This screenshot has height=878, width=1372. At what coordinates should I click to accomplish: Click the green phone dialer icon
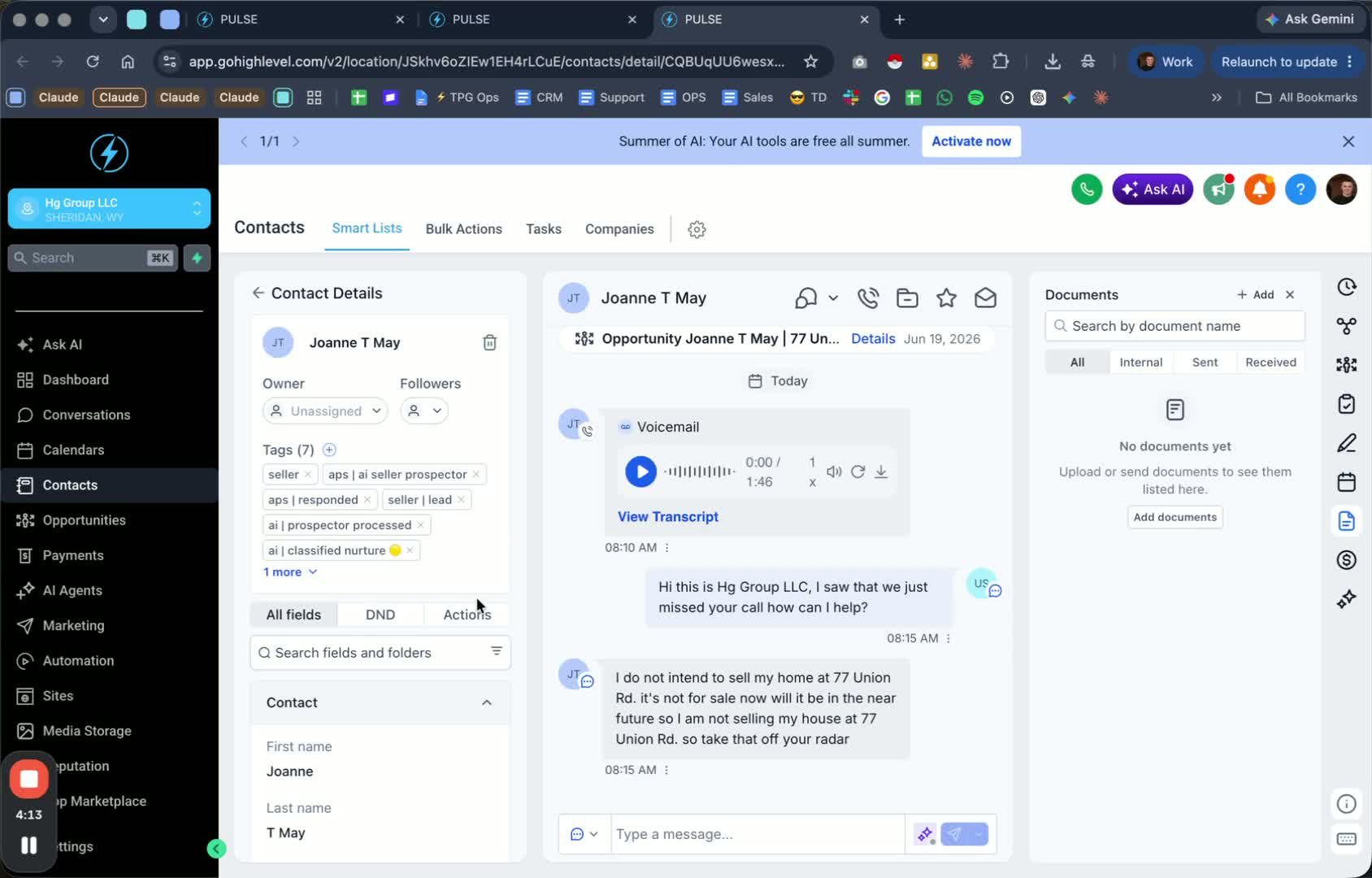1087,189
